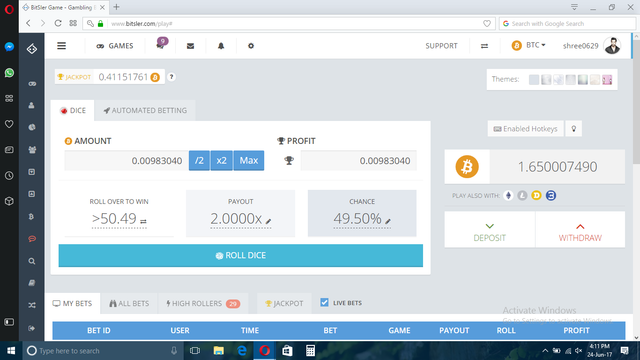Switch to Ethereum coin icon
Image resolution: width=640 pixels, height=360 pixels.
click(508, 196)
